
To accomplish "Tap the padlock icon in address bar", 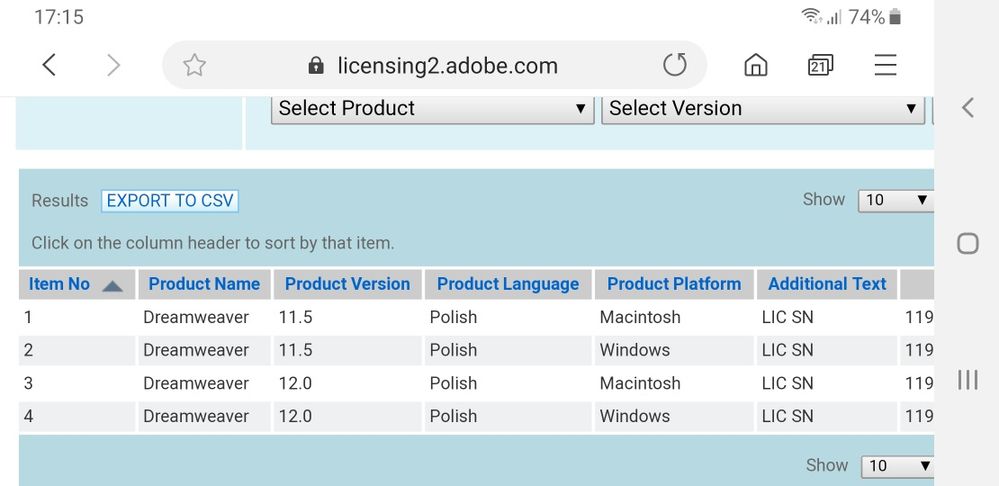I will [x=315, y=66].
